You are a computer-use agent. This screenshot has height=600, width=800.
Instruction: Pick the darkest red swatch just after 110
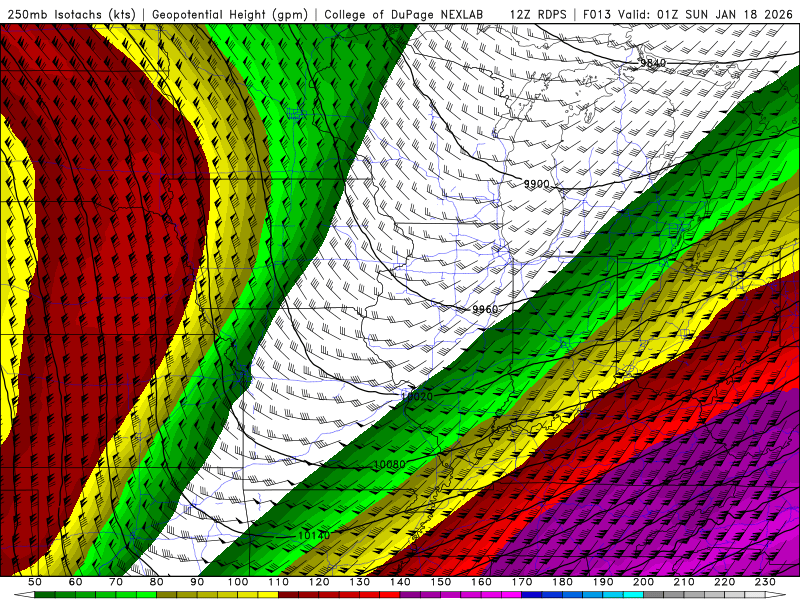(288, 595)
